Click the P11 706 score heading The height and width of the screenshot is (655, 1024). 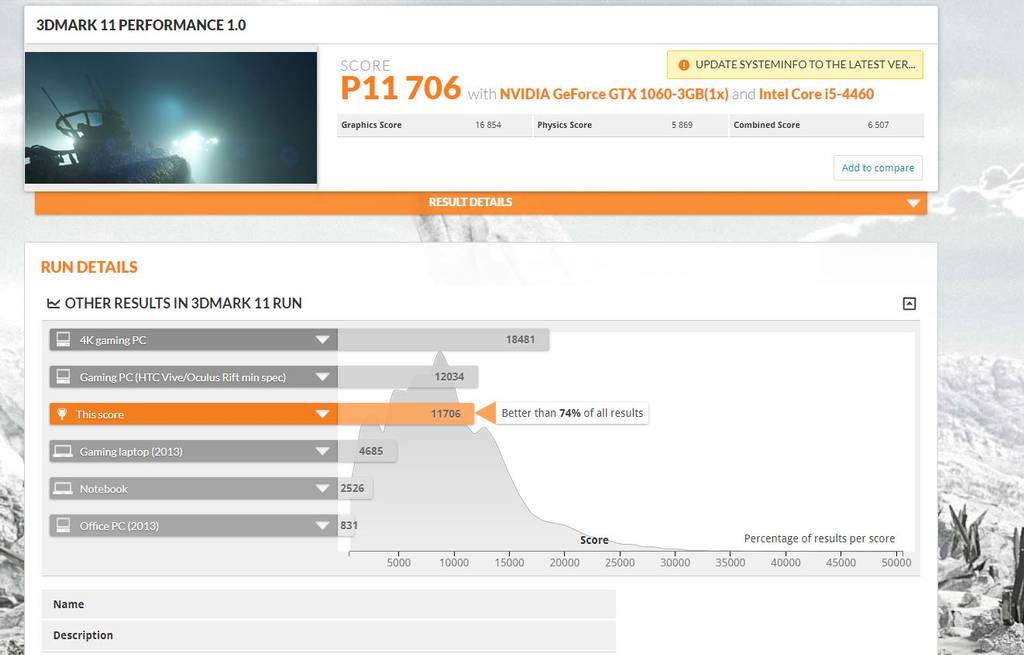click(x=400, y=88)
